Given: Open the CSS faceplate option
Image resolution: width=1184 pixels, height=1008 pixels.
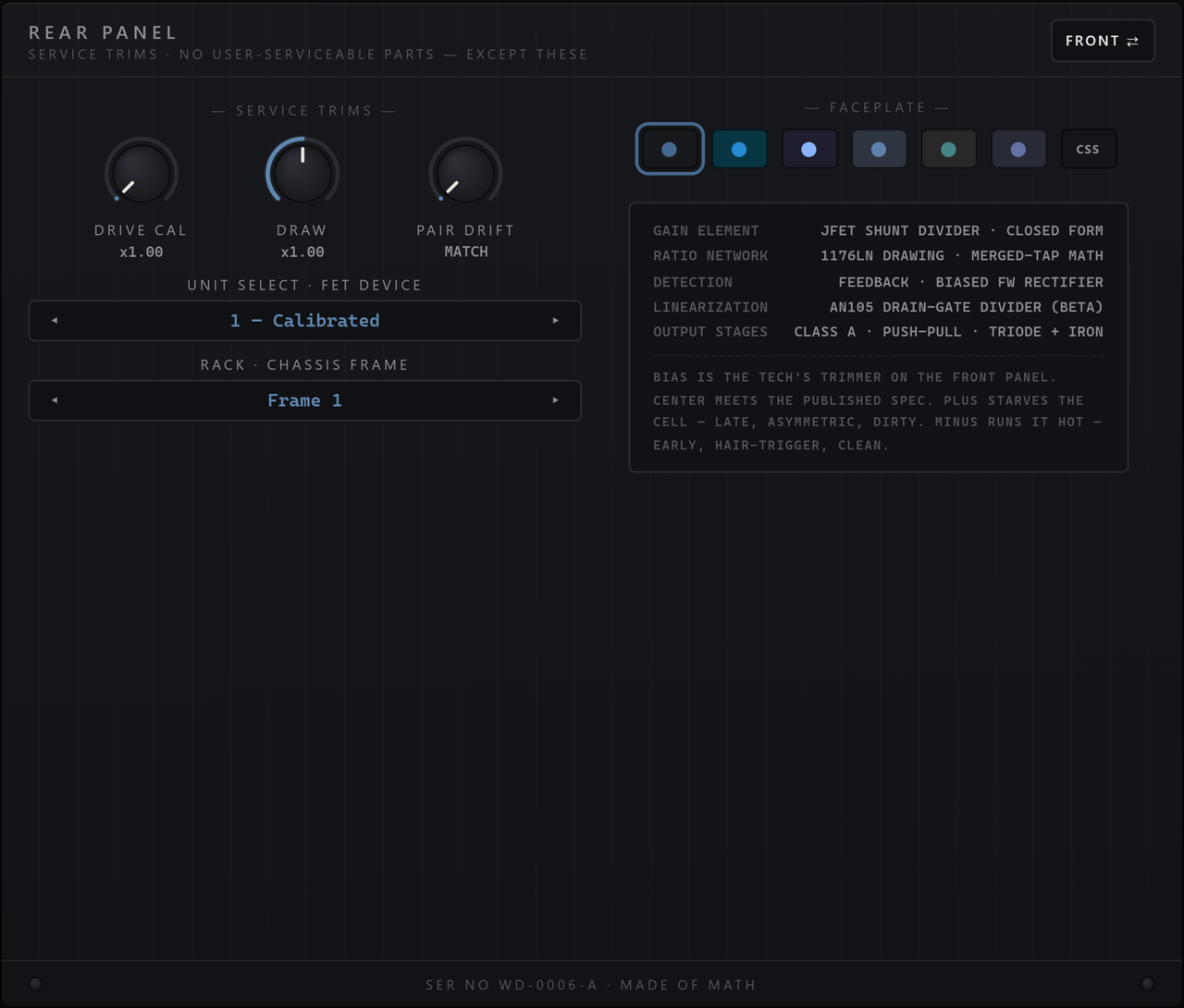Looking at the screenshot, I should tap(1088, 149).
